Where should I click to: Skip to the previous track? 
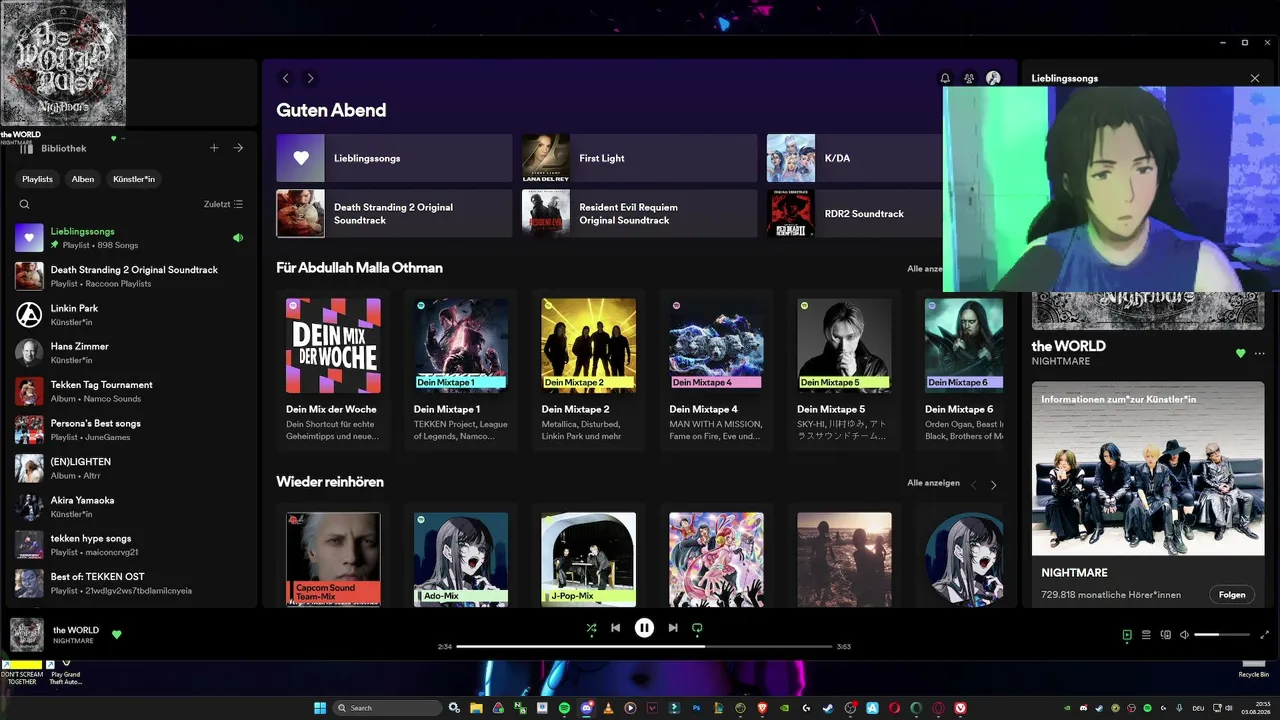pos(616,628)
